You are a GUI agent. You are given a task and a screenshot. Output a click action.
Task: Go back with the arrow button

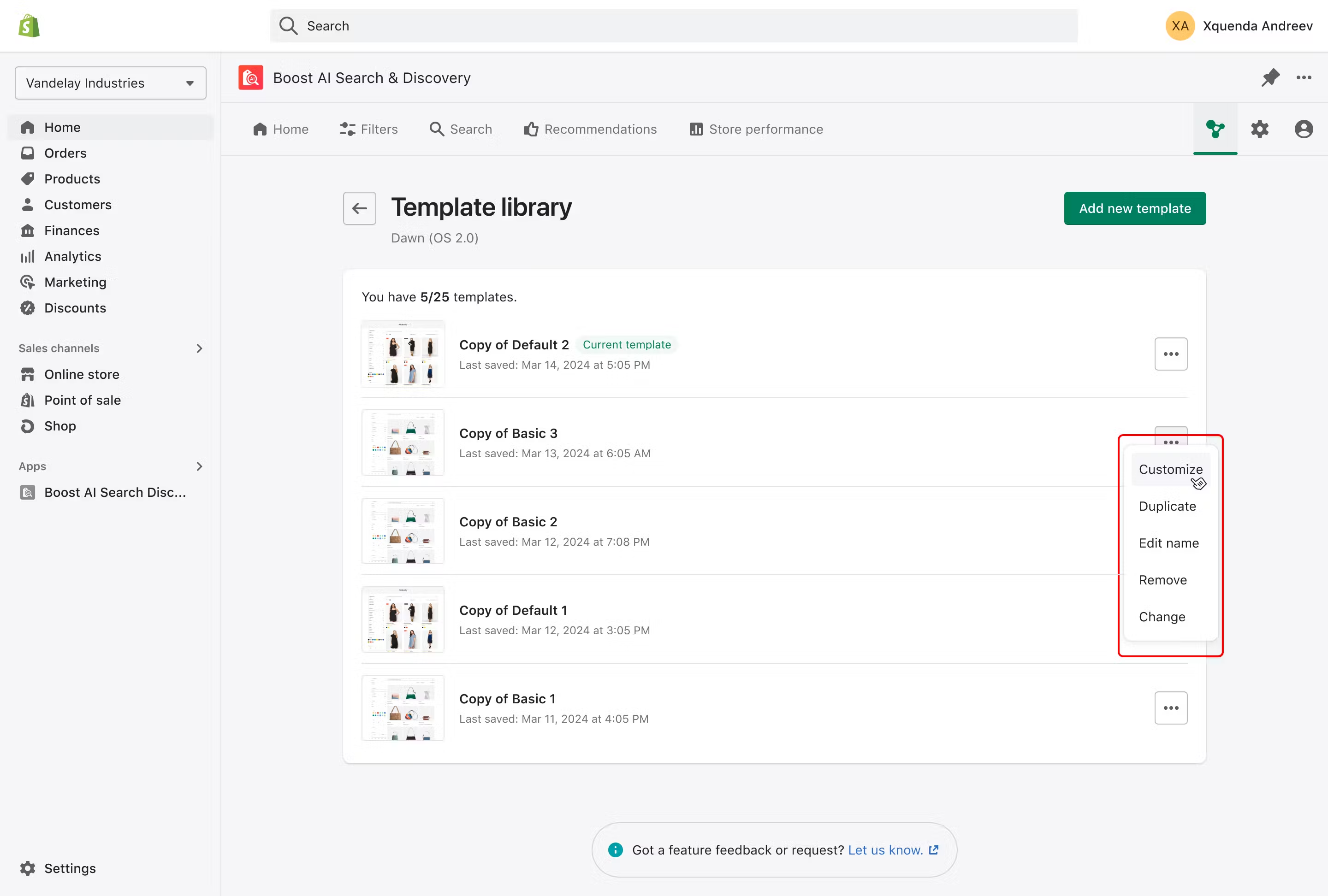(359, 208)
